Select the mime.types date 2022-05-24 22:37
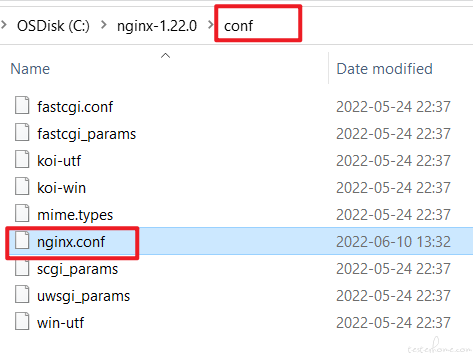This screenshot has width=473, height=360. click(x=393, y=214)
